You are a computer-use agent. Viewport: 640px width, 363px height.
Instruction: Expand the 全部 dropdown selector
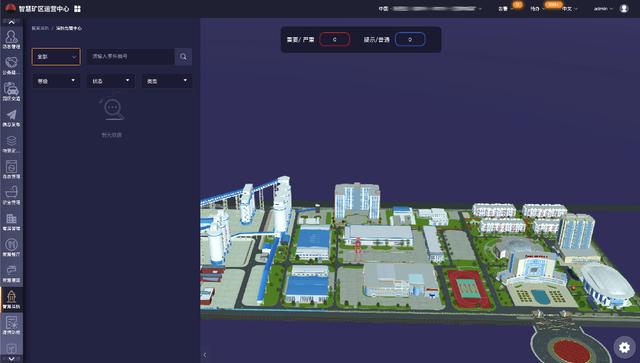(x=56, y=57)
